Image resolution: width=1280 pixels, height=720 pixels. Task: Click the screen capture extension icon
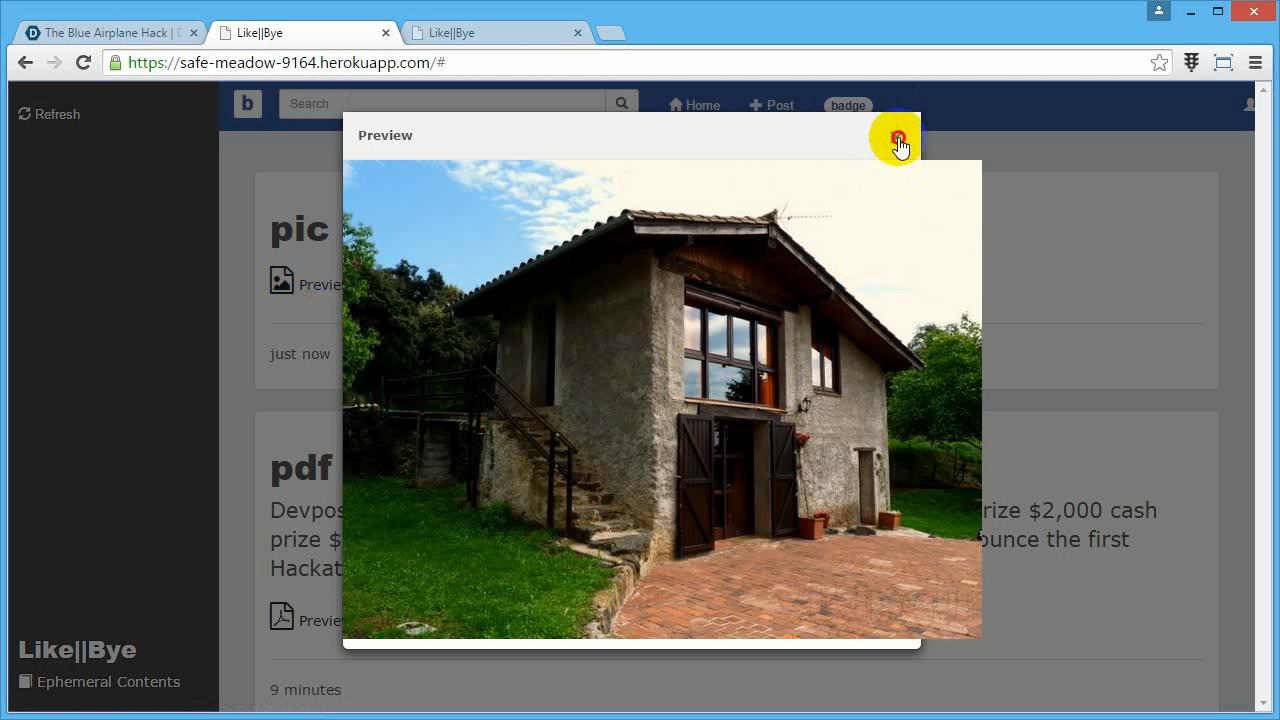[1223, 63]
